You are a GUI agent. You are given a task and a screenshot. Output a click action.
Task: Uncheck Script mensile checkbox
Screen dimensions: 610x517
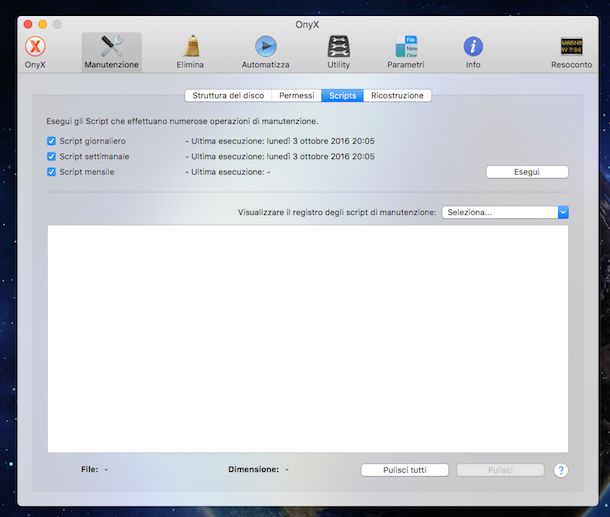[51, 172]
